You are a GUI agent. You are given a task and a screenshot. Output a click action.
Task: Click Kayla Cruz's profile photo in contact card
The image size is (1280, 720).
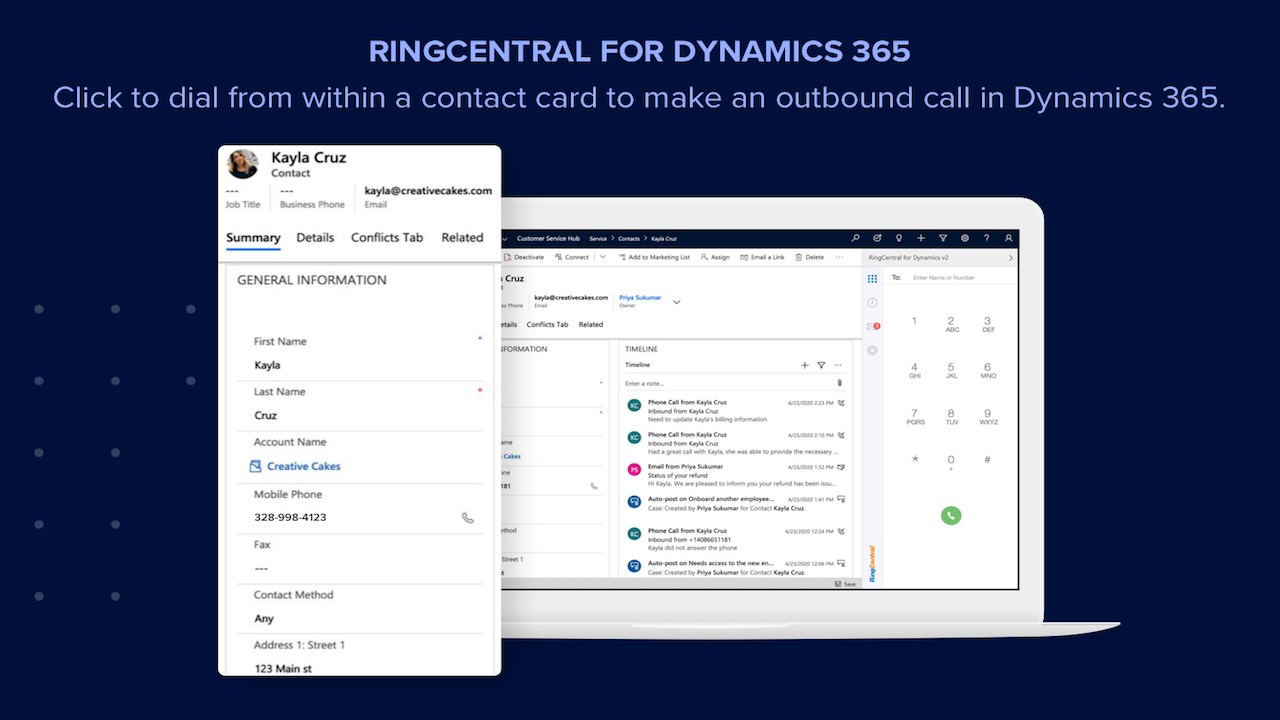coord(243,164)
